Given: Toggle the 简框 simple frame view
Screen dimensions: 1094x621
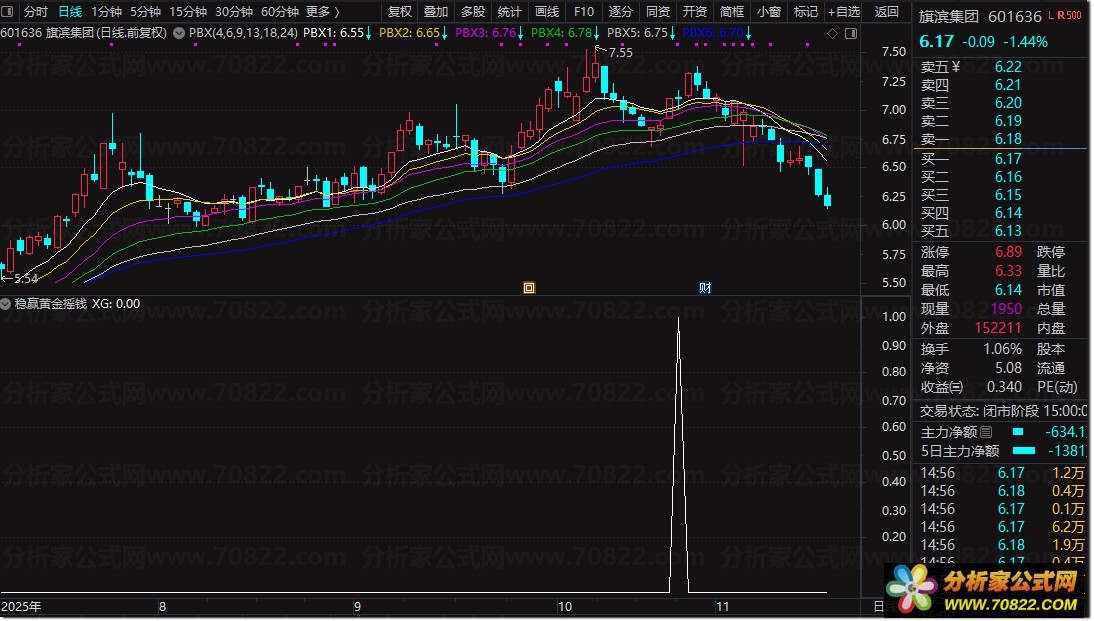Looking at the screenshot, I should 731,12.
